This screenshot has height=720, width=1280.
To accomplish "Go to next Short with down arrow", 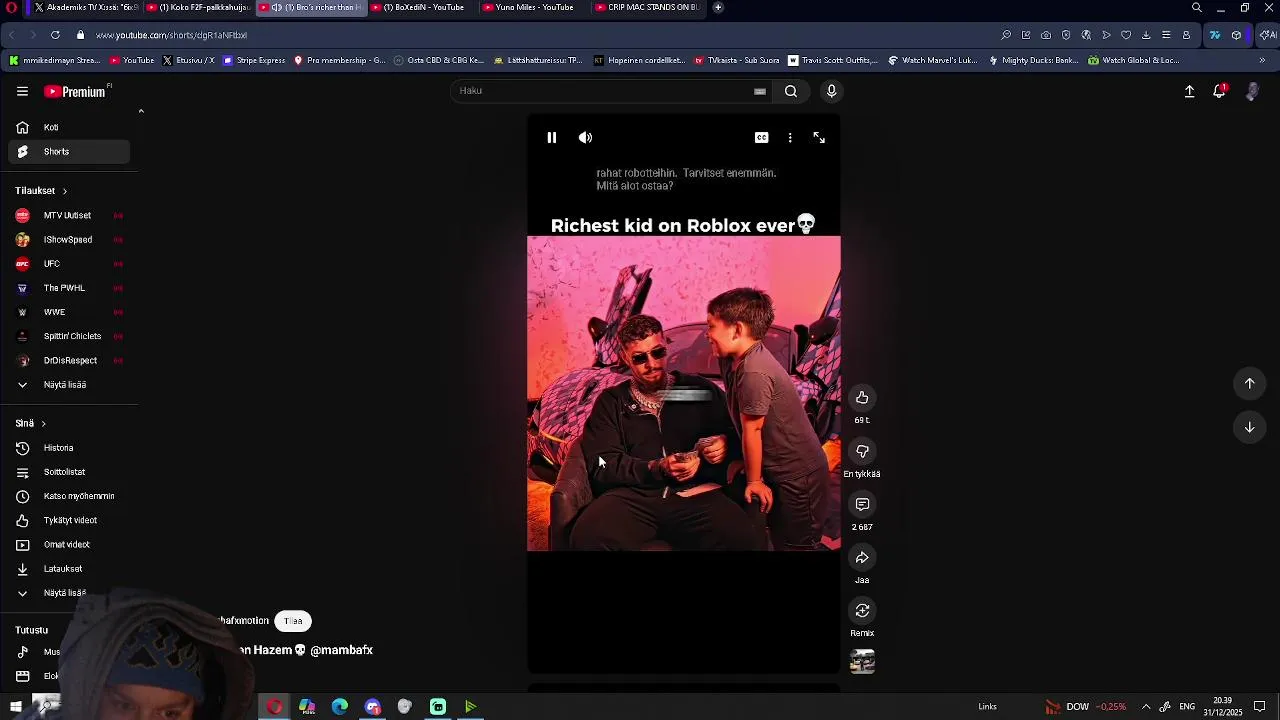I will pos(1249,427).
